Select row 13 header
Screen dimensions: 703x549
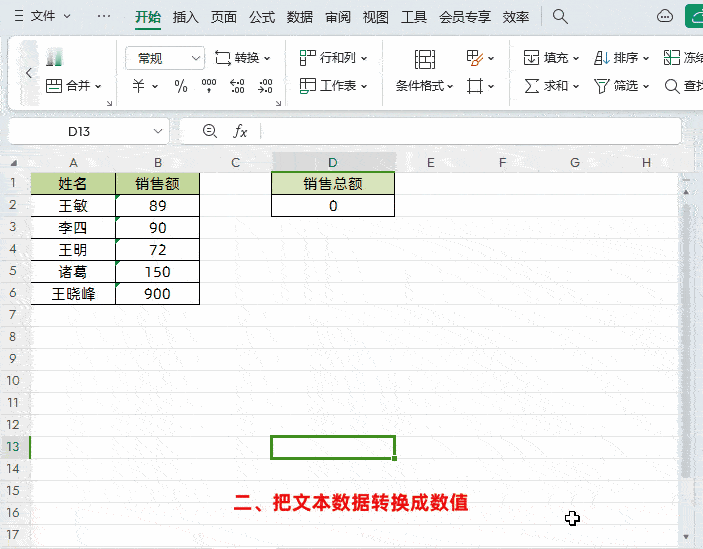click(13, 447)
